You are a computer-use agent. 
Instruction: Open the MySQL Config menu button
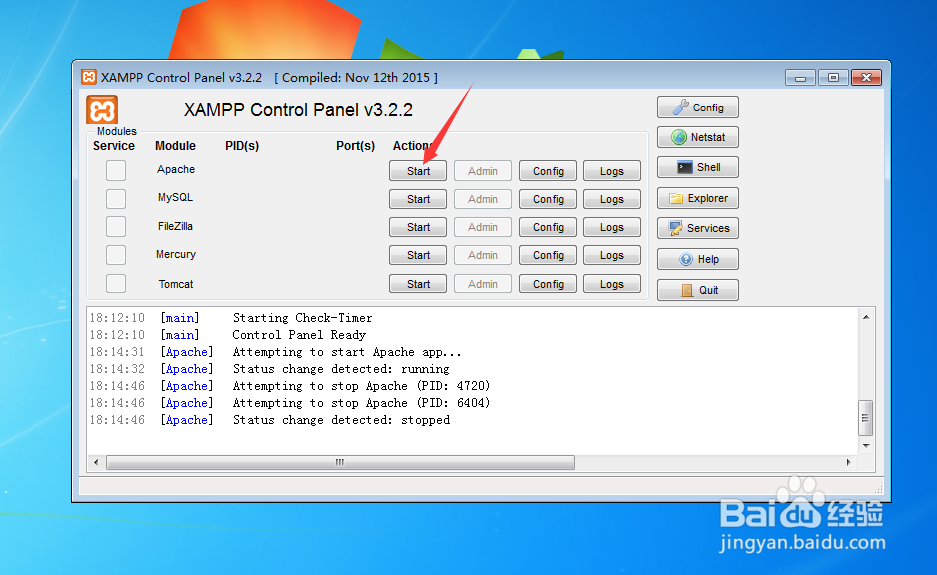pyautogui.click(x=548, y=199)
